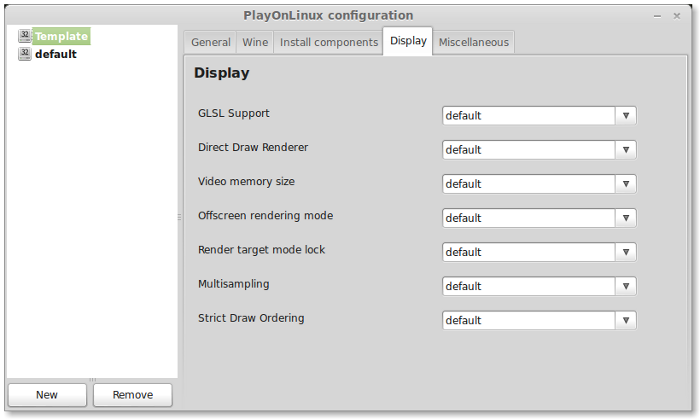
Task: Select the default virtual drive
Action: 56,54
